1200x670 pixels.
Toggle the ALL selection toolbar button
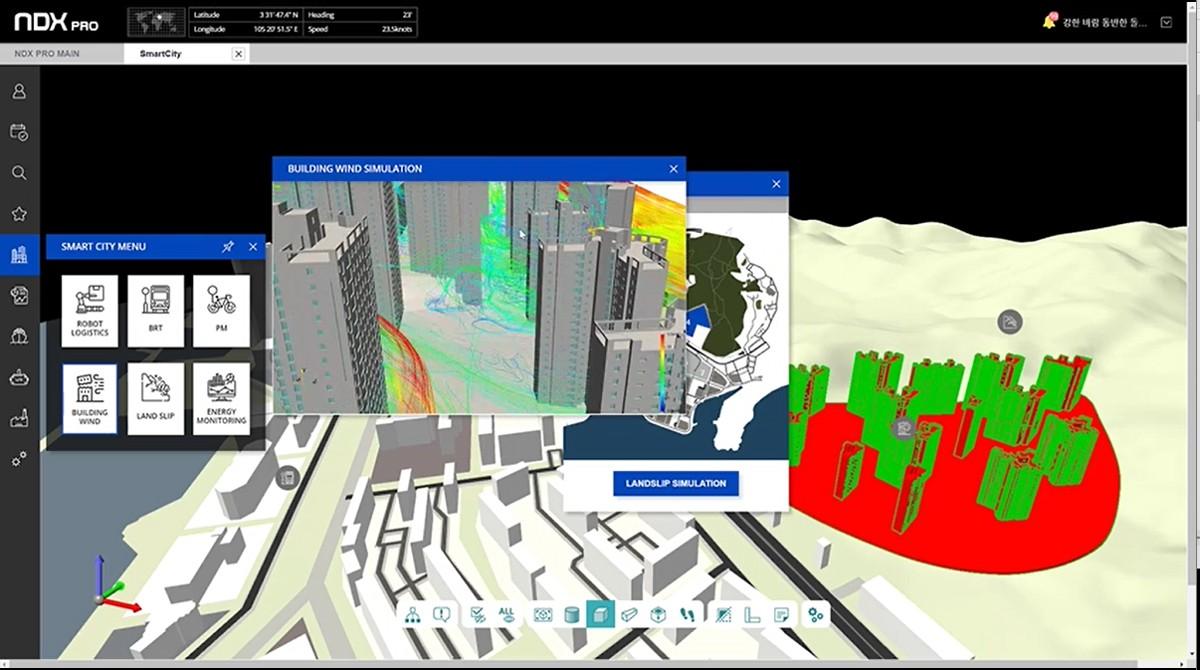point(506,615)
